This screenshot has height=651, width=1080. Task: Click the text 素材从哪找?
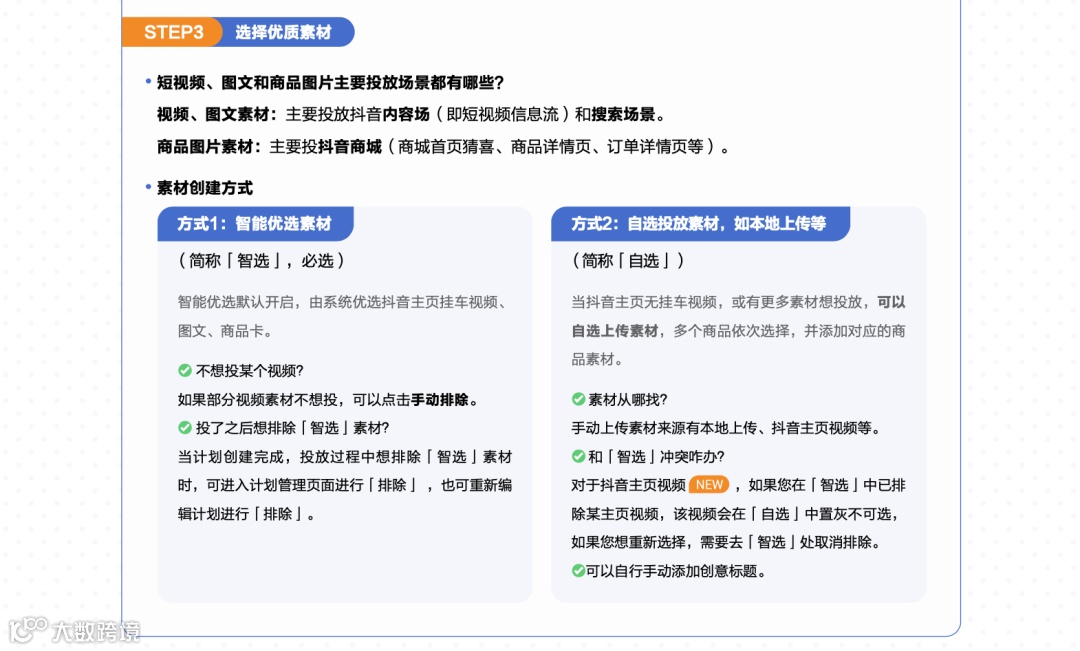(628, 400)
